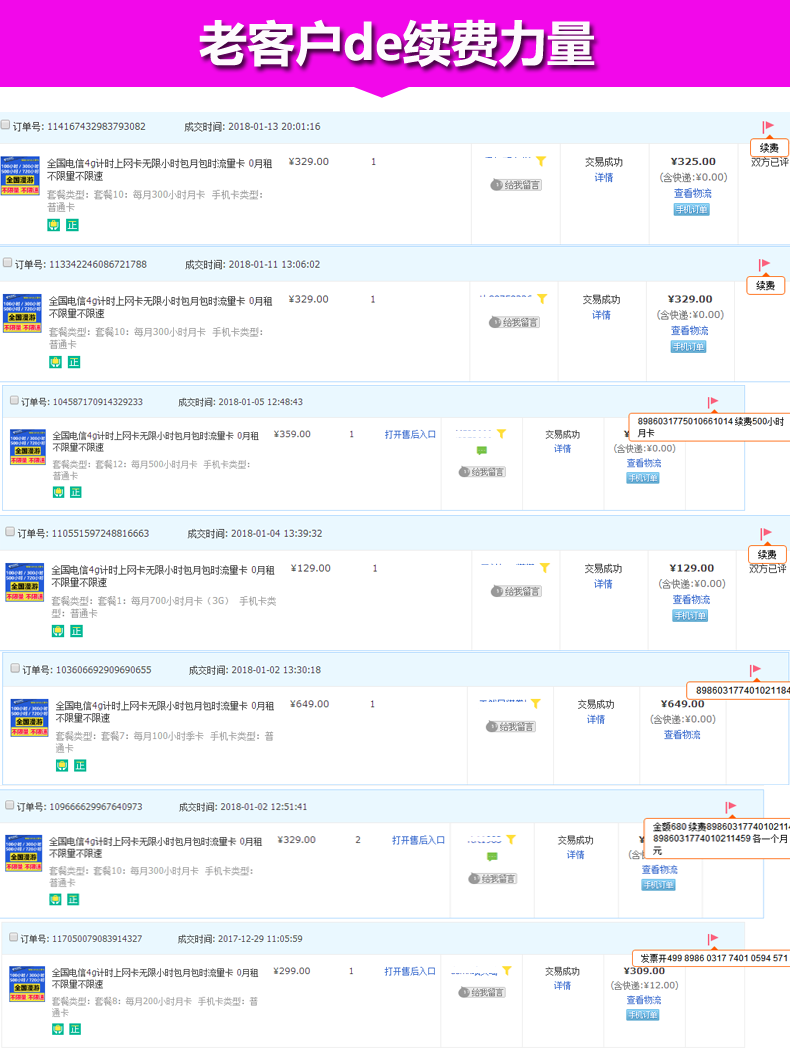Open 详情 for order 114167432983793082
This screenshot has width=790, height=1058.
(604, 177)
